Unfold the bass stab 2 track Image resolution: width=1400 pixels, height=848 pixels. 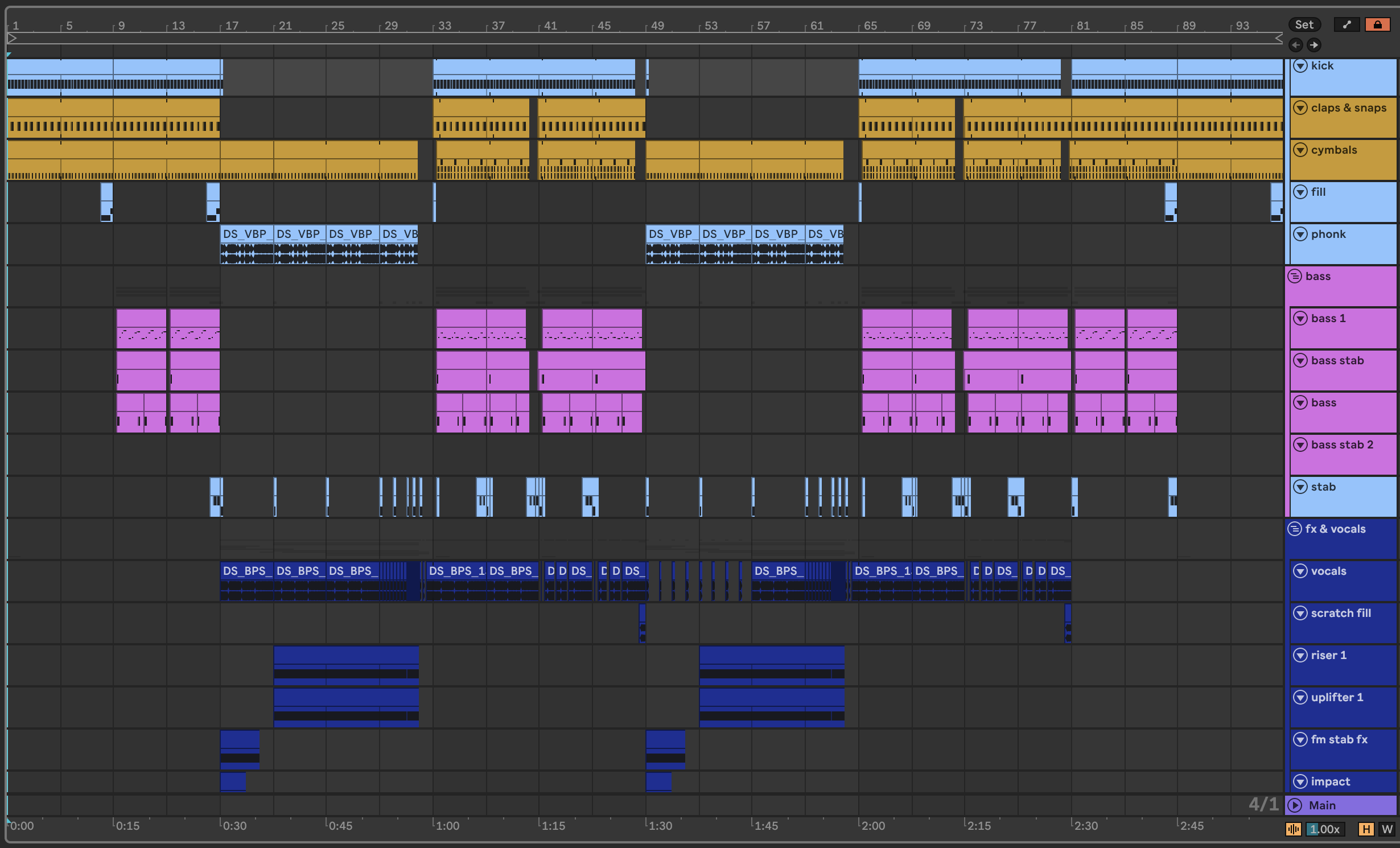pyautogui.click(x=1300, y=444)
